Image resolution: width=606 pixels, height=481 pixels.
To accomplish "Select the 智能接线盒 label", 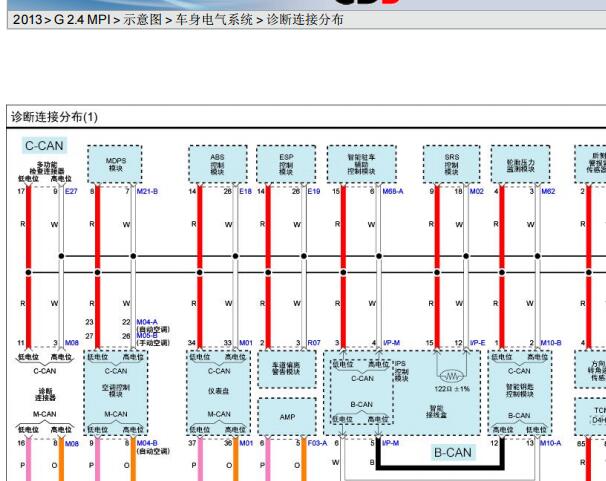I will [436, 412].
